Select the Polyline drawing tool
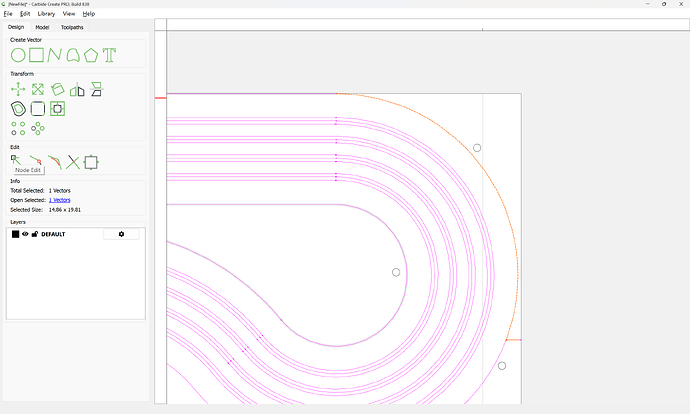The width and height of the screenshot is (690, 414). (x=54, y=55)
